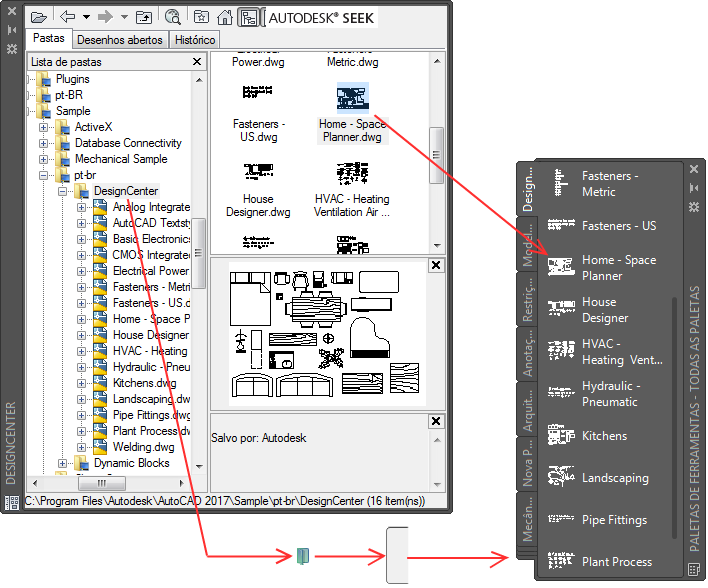Viewport: 708px width, 588px height.
Task: Collapse the DesignCenter folder node
Action: coord(63,191)
